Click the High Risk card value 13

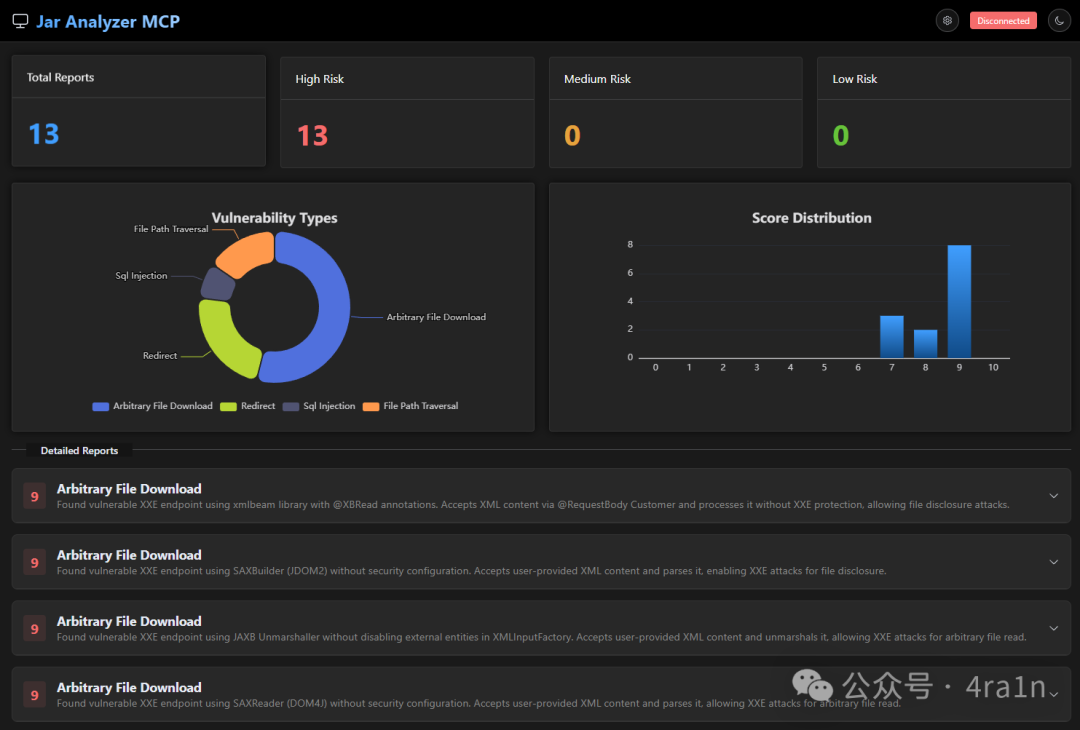click(312, 136)
